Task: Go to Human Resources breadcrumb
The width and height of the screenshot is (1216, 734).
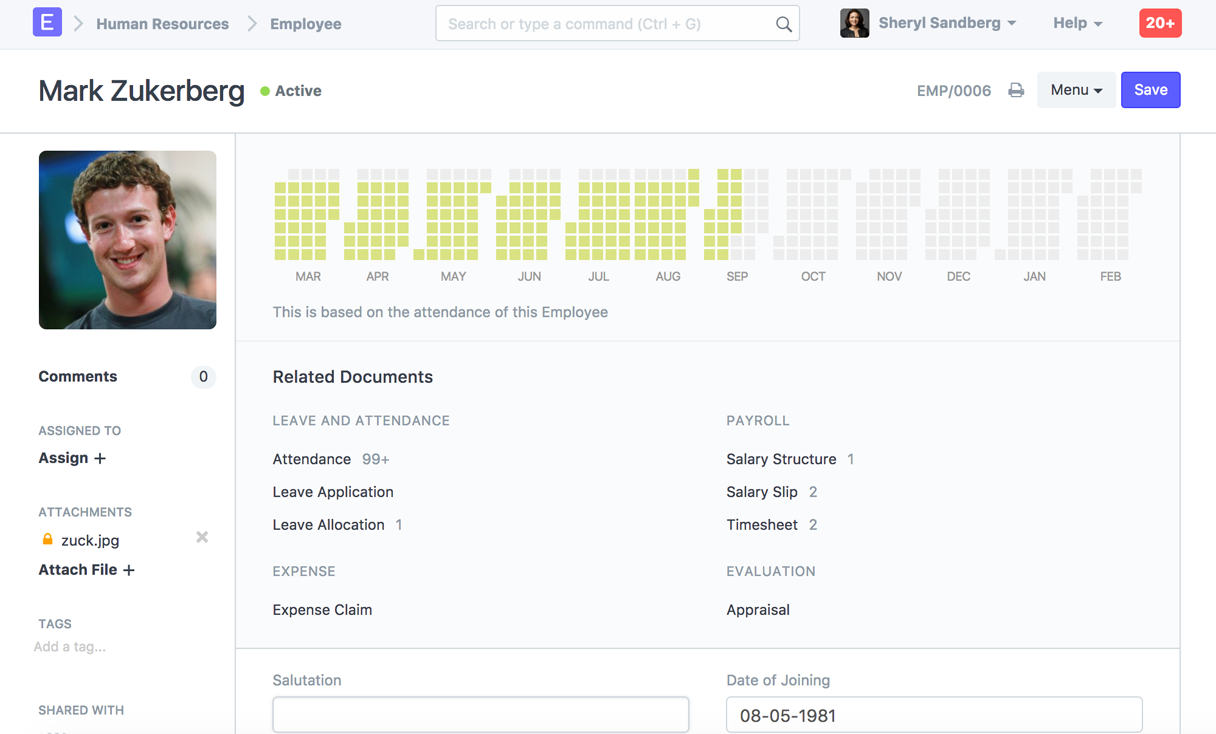Action: coord(162,24)
